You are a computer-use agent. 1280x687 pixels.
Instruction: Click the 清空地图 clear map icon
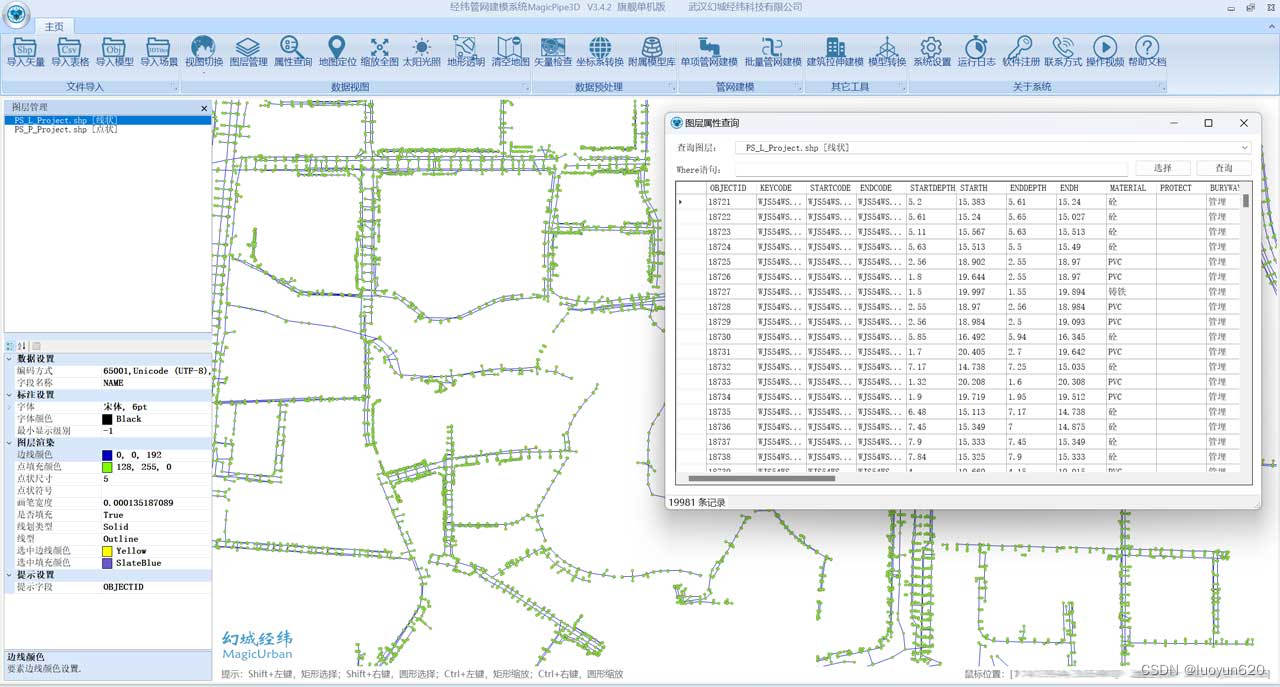click(x=509, y=52)
